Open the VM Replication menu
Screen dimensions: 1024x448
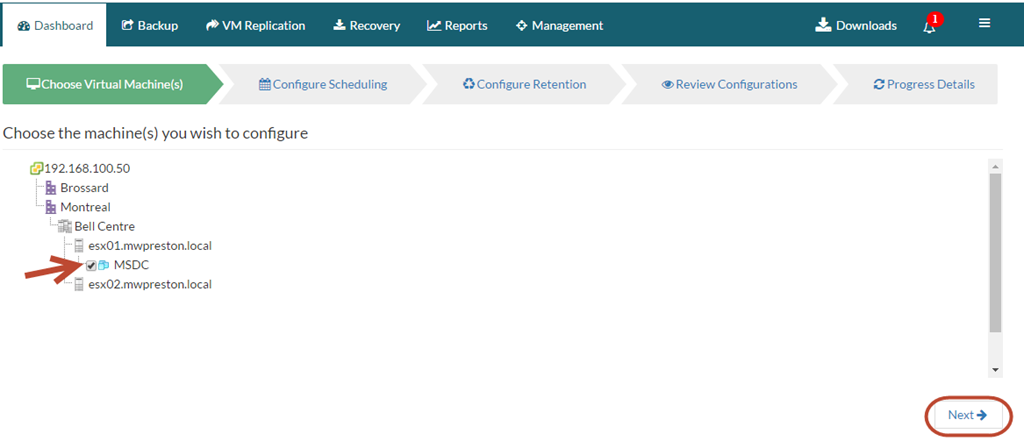coord(255,25)
